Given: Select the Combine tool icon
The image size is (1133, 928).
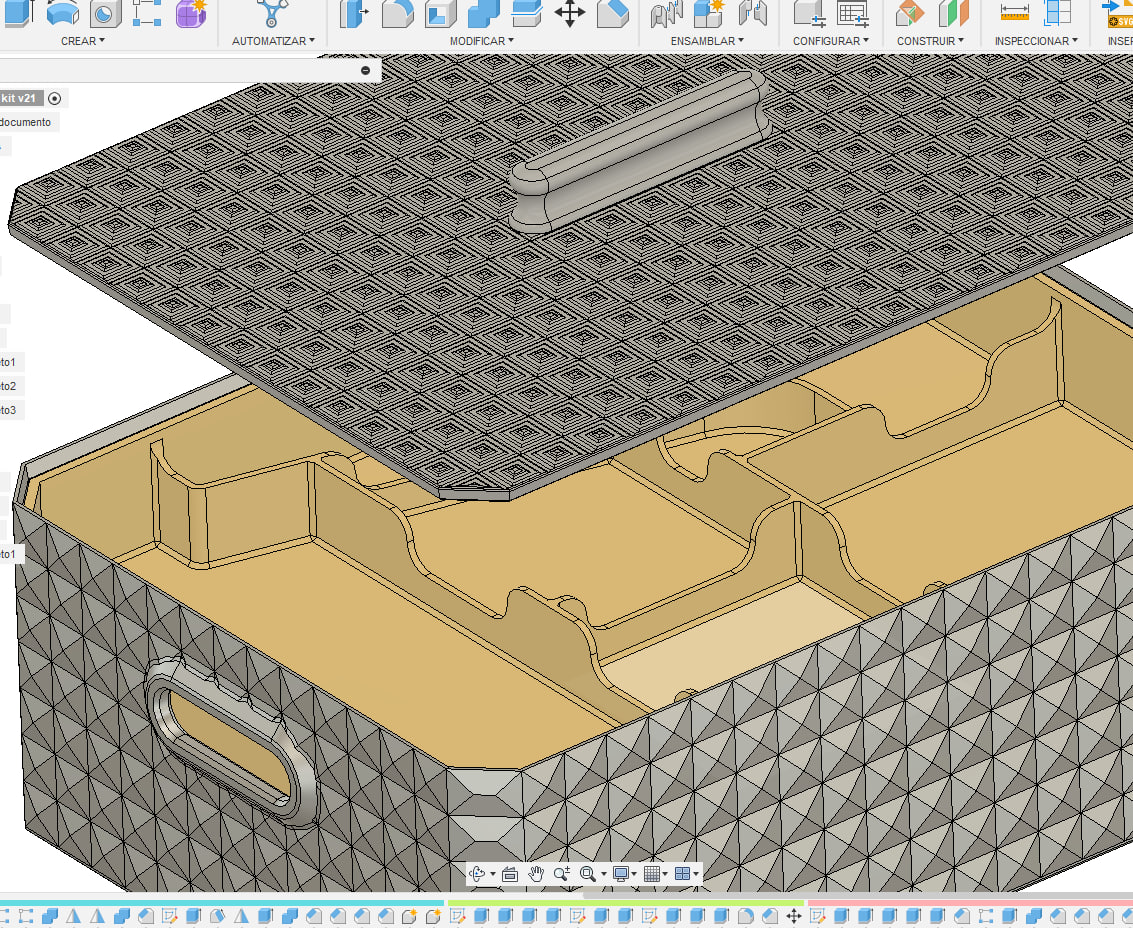Looking at the screenshot, I should (x=483, y=14).
